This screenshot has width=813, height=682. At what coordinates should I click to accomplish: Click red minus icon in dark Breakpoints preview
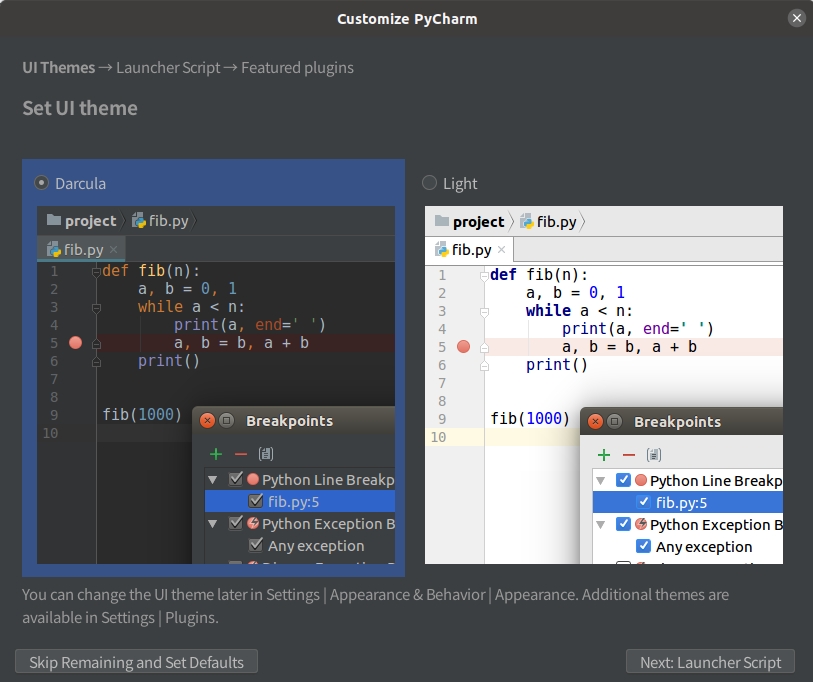click(x=240, y=454)
